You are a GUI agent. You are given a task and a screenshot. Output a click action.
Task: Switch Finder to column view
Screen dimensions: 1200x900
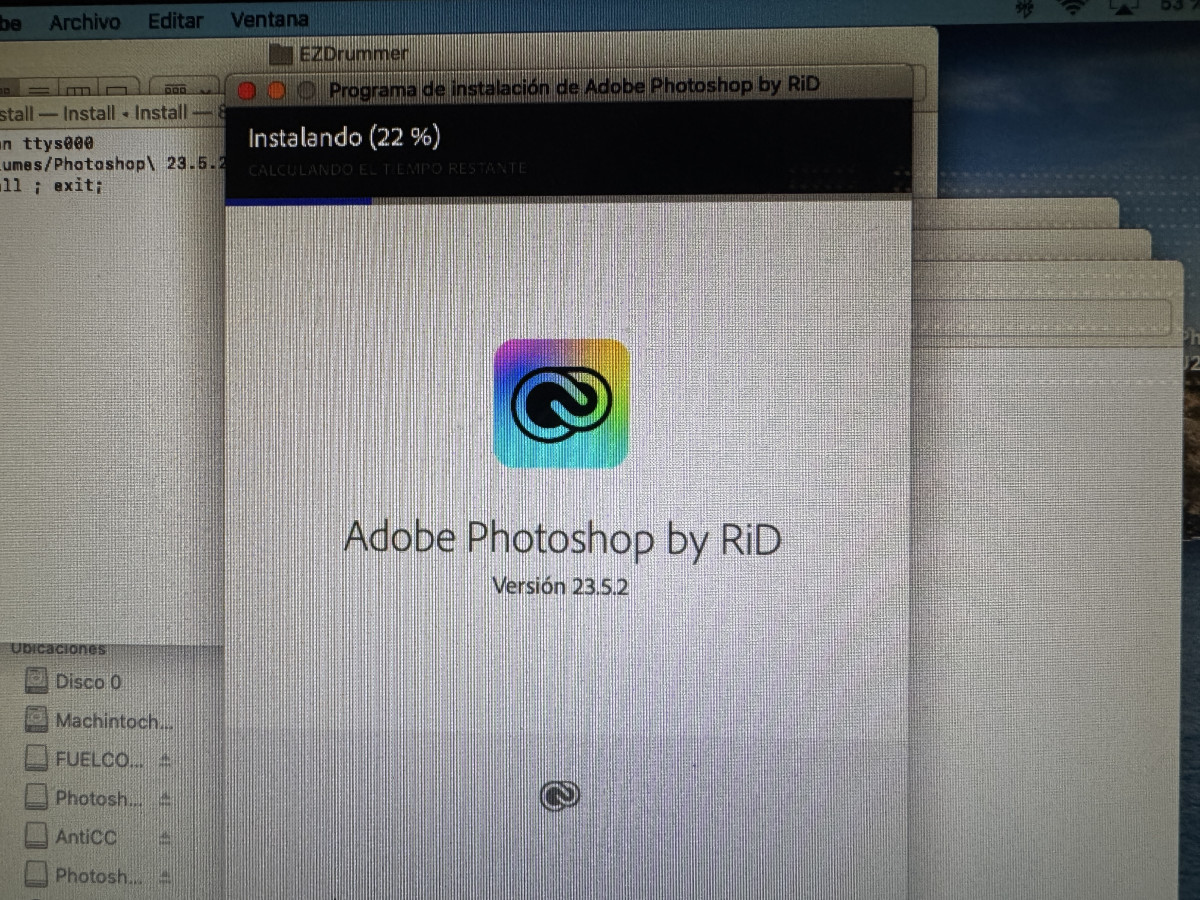pyautogui.click(x=79, y=89)
